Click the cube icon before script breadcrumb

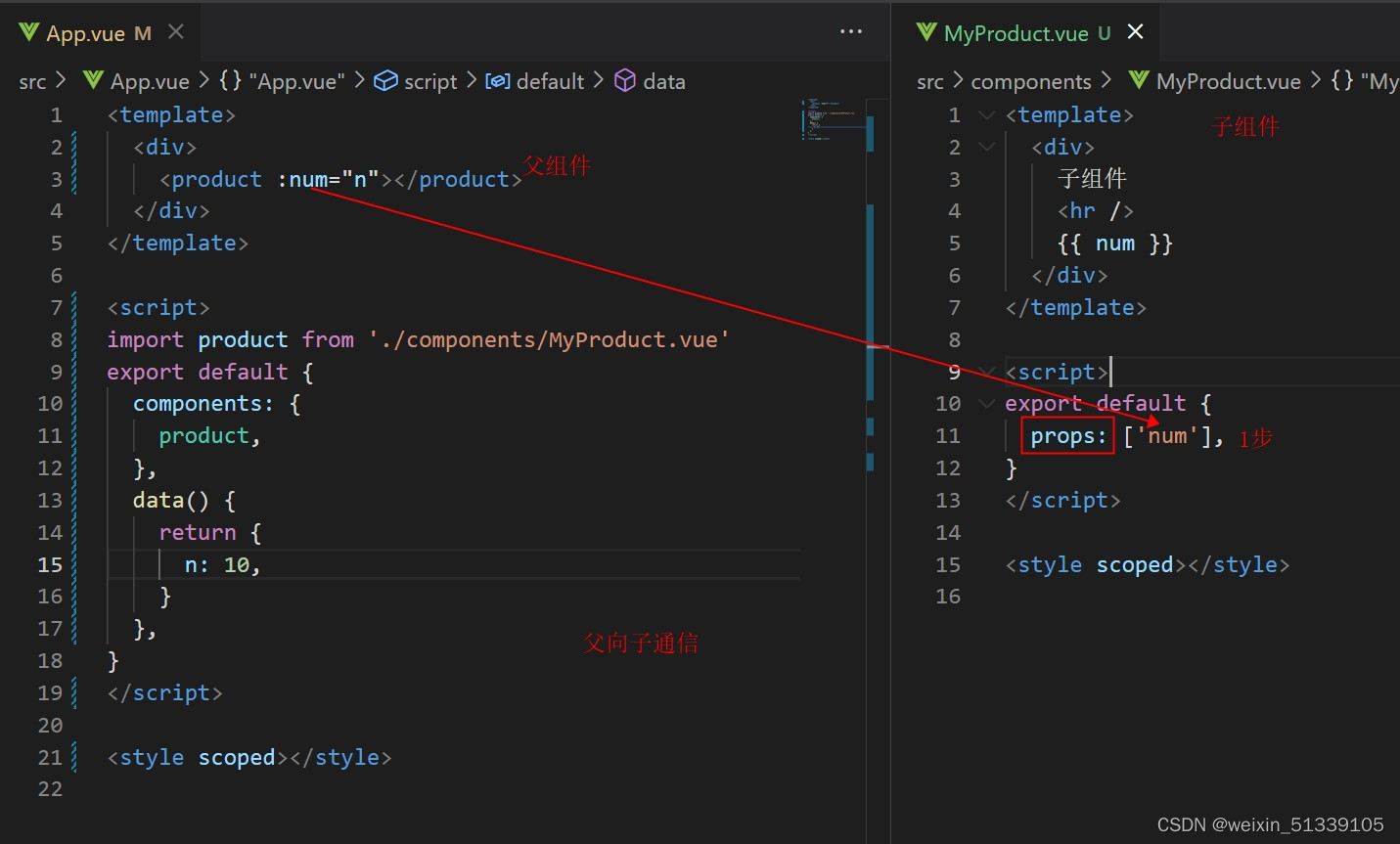point(385,80)
